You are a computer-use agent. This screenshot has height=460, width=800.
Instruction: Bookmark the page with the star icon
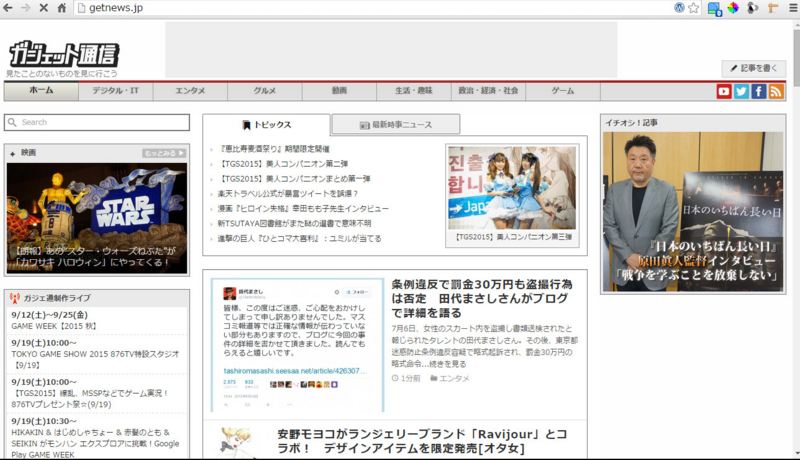[x=693, y=8]
